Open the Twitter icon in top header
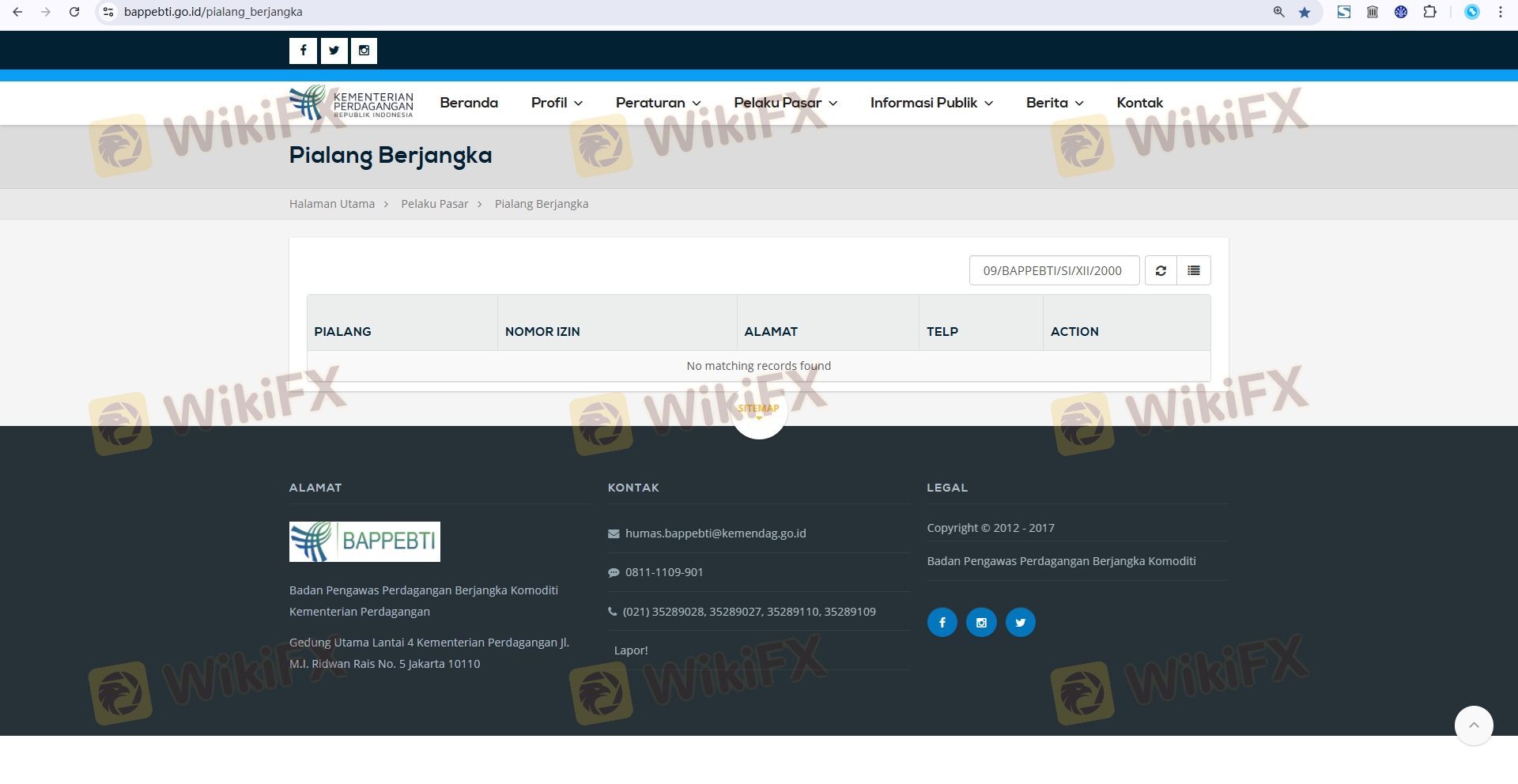This screenshot has width=1518, height=784. pos(334,51)
